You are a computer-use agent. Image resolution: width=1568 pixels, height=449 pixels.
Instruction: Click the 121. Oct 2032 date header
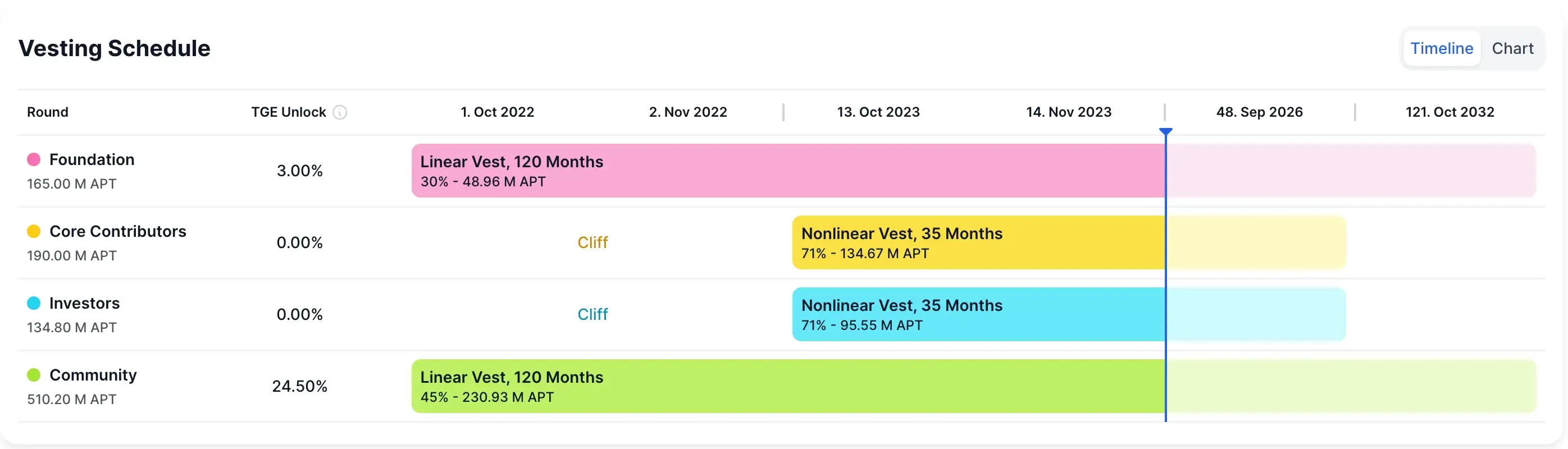[1450, 113]
